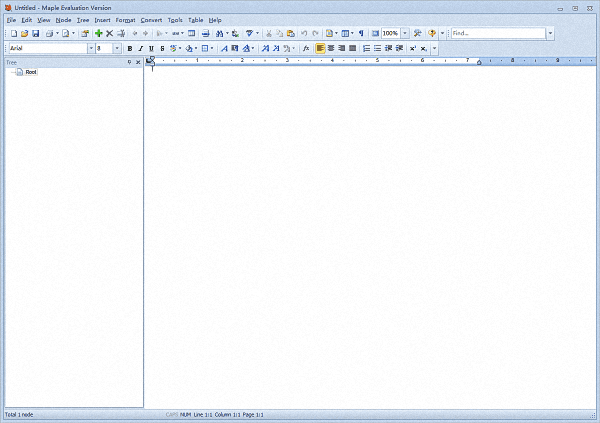The height and width of the screenshot is (423, 600).
Task: Toggle Underline formatting
Action: tap(151, 48)
